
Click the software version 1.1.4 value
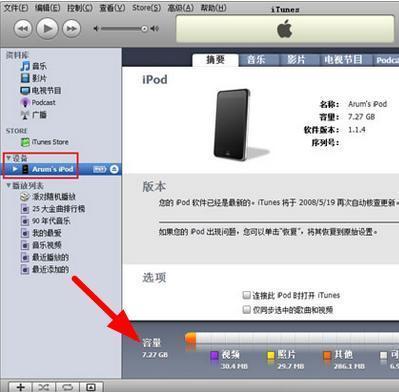pos(357,129)
